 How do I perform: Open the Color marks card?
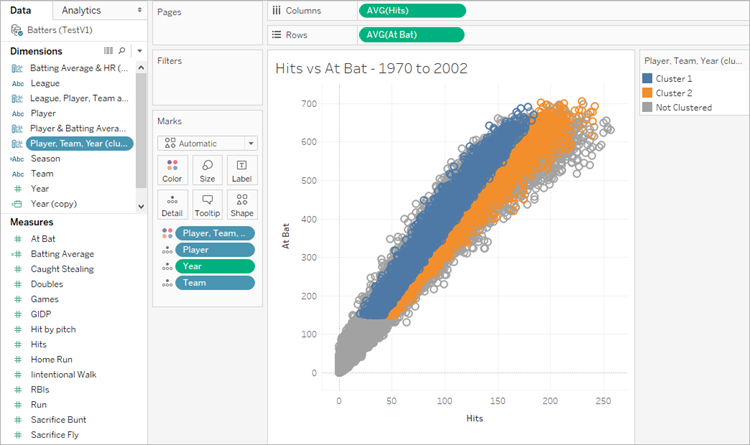click(x=172, y=170)
